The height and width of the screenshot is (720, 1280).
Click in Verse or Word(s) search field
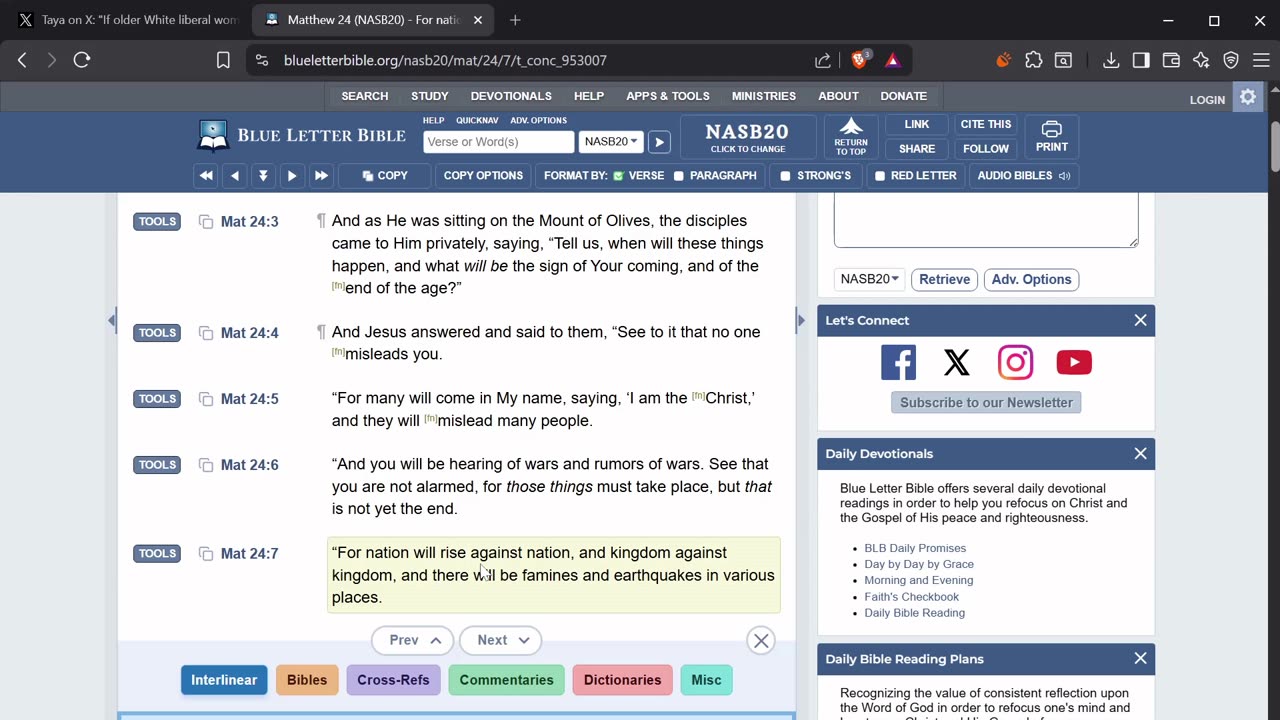coord(498,142)
